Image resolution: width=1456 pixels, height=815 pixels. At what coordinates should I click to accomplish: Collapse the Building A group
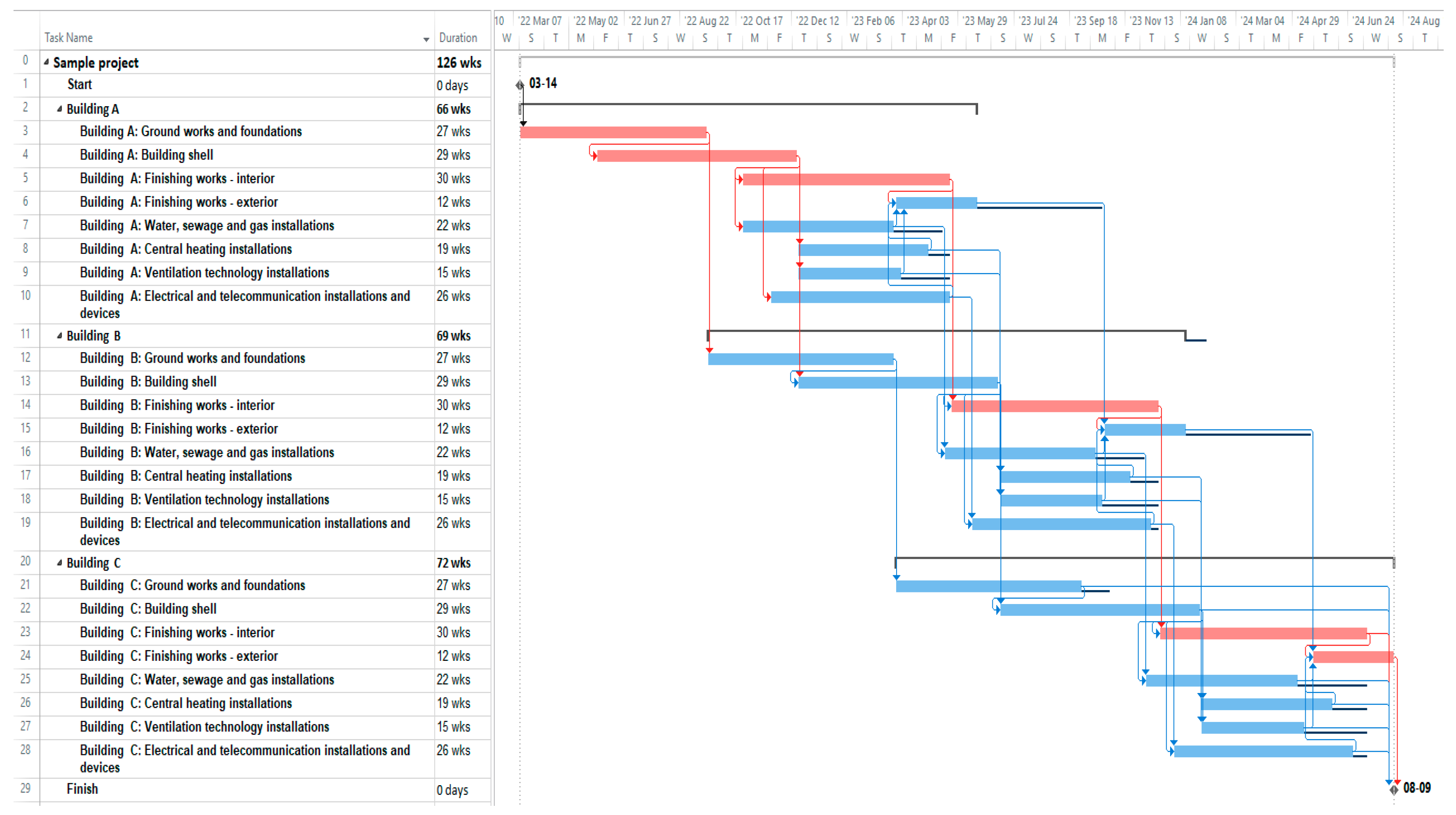click(x=59, y=109)
